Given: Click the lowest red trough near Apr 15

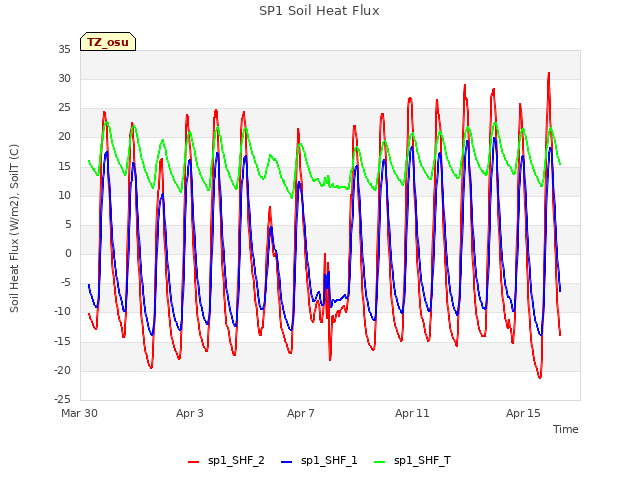Looking at the screenshot, I should 540,378.
